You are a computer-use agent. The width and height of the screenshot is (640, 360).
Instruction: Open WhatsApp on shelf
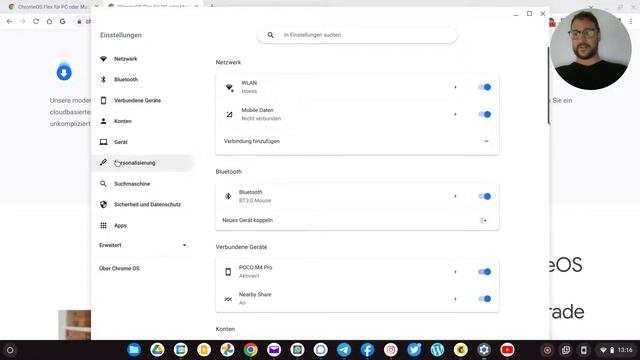tap(297, 350)
